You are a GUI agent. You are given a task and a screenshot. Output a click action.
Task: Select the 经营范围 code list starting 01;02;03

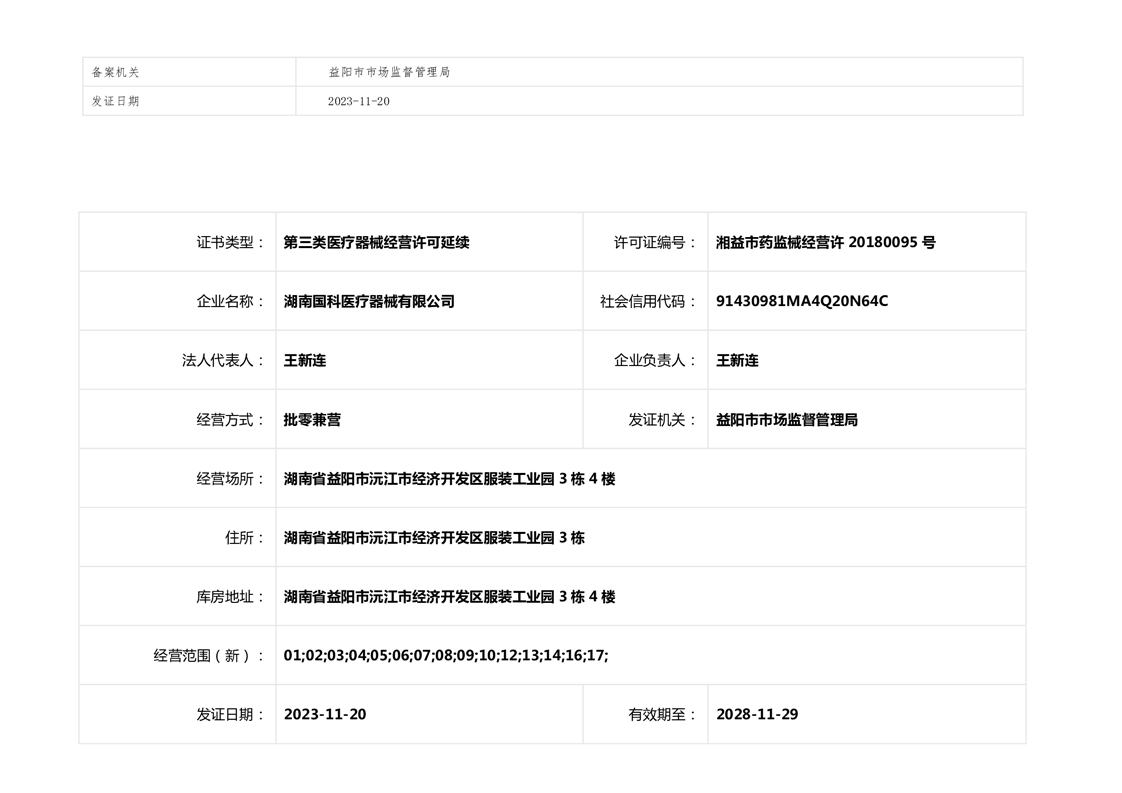coord(445,656)
